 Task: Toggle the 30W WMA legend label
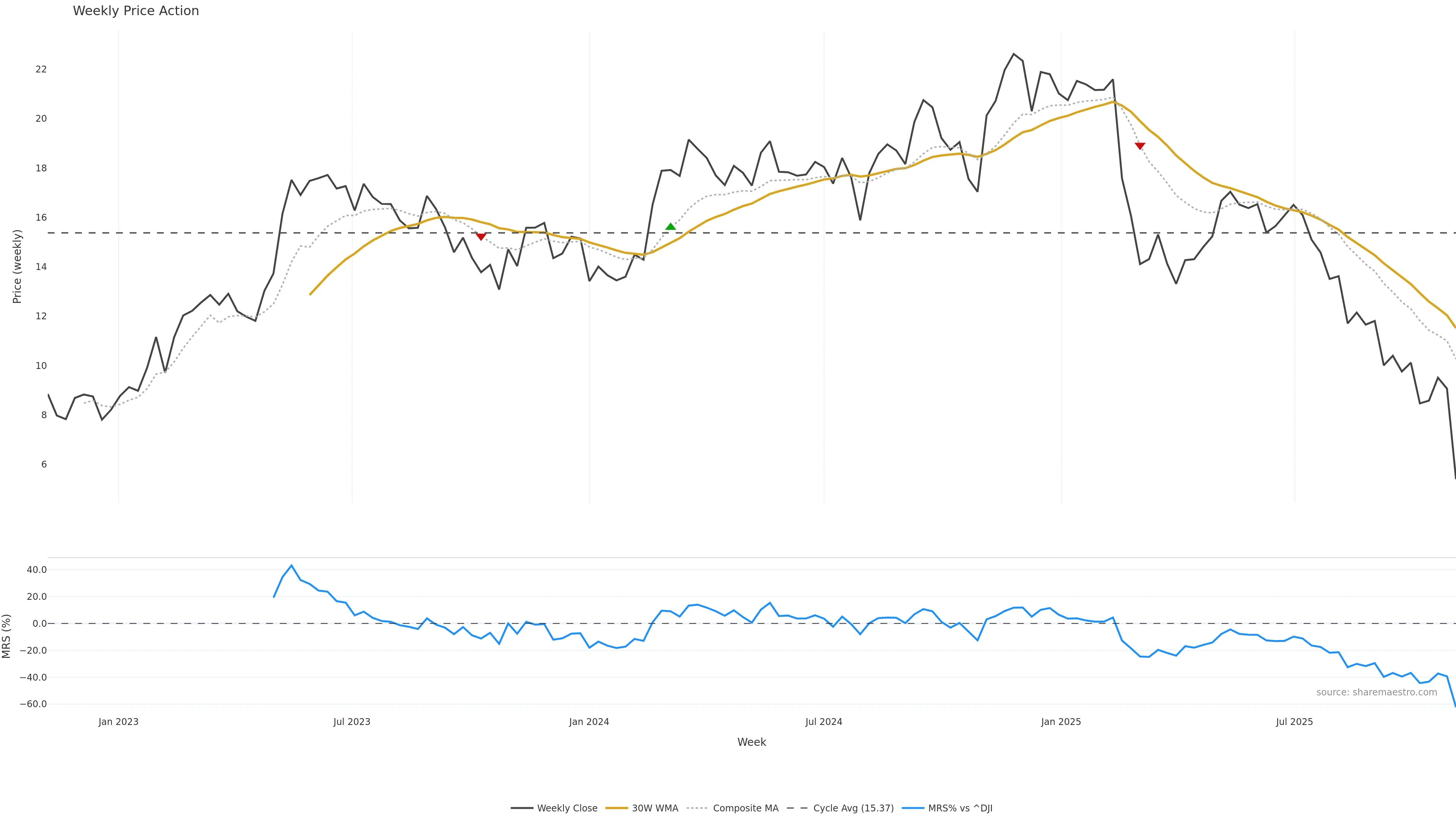tap(654, 808)
